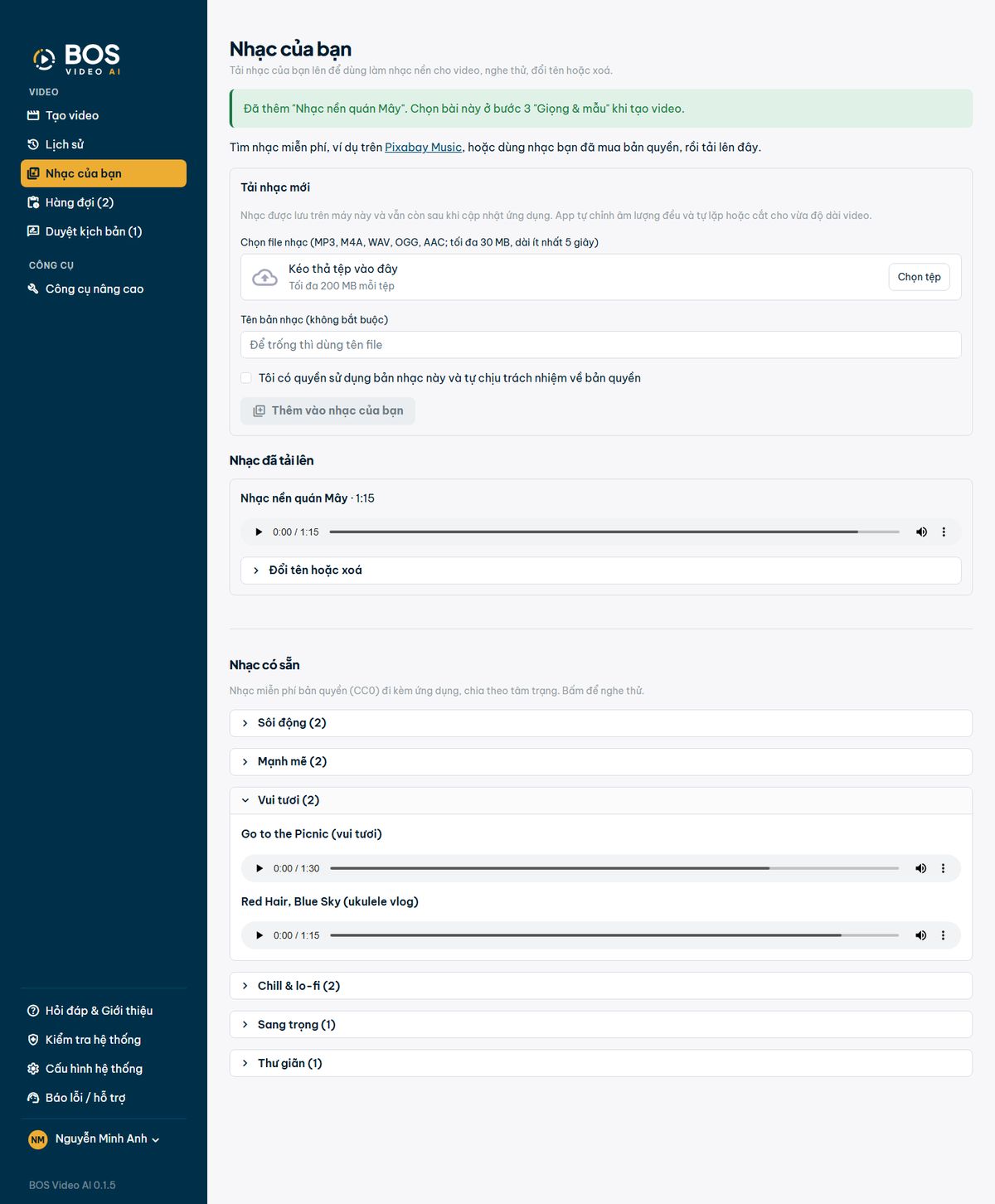Expand the Mạnh mẽ (2) category
This screenshot has height=1204, width=995.
601,762
